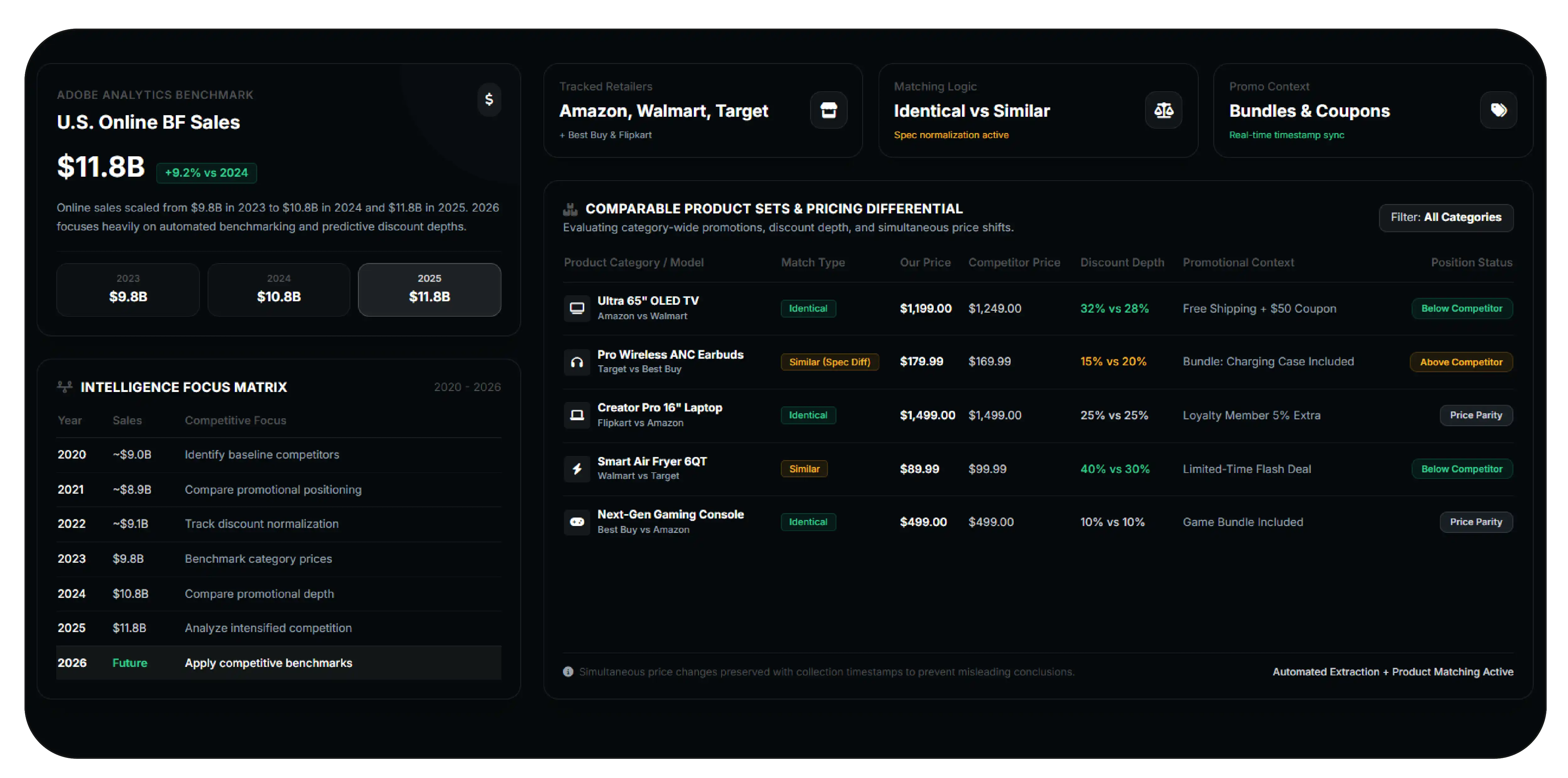Select the 2025 Analyze intensified competition row

(x=279, y=628)
